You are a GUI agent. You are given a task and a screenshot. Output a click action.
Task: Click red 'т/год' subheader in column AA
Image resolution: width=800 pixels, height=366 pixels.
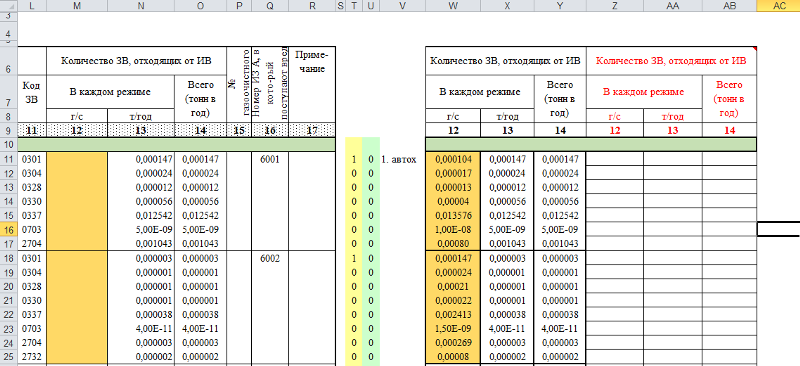tap(673, 117)
